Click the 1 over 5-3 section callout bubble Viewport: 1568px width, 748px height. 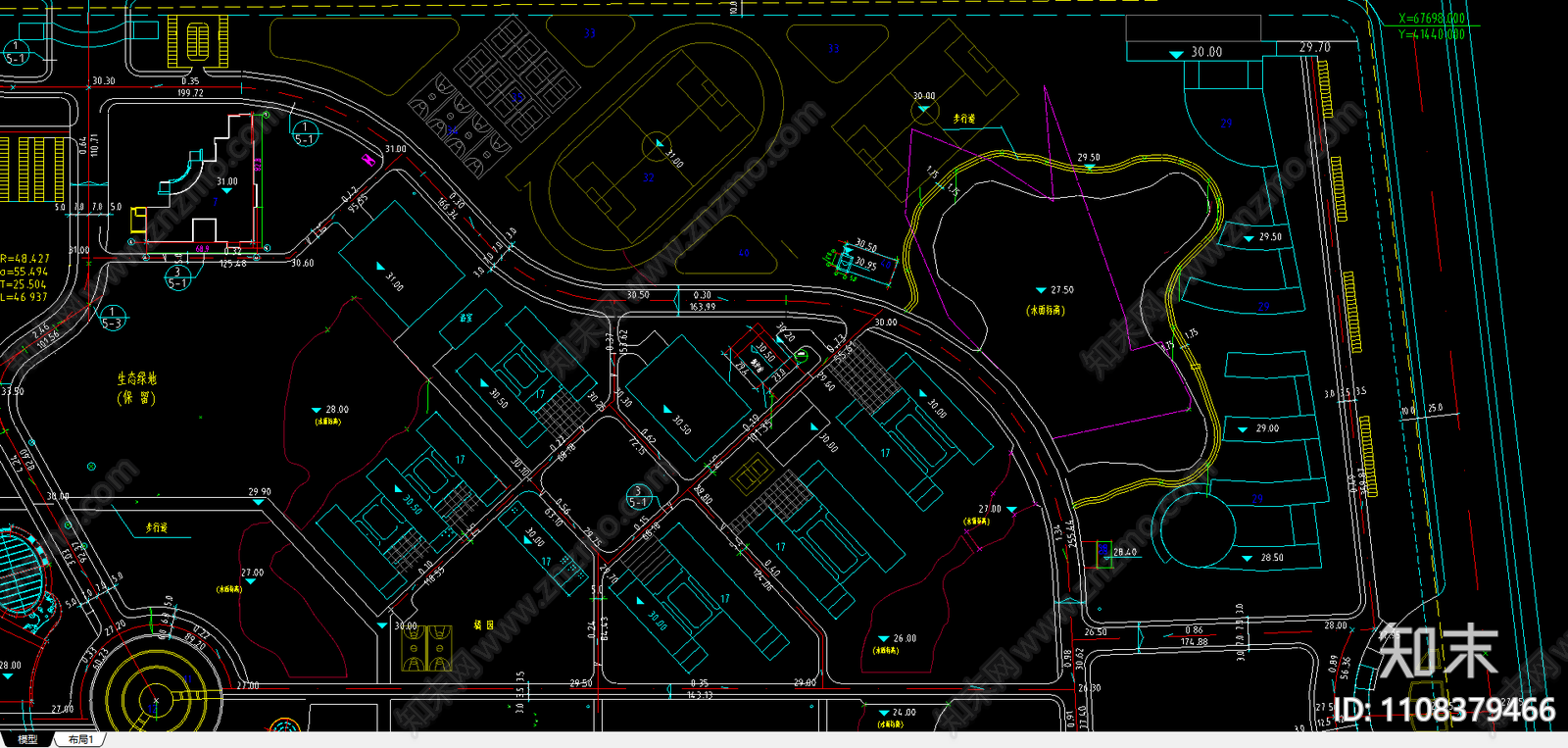pyautogui.click(x=113, y=318)
